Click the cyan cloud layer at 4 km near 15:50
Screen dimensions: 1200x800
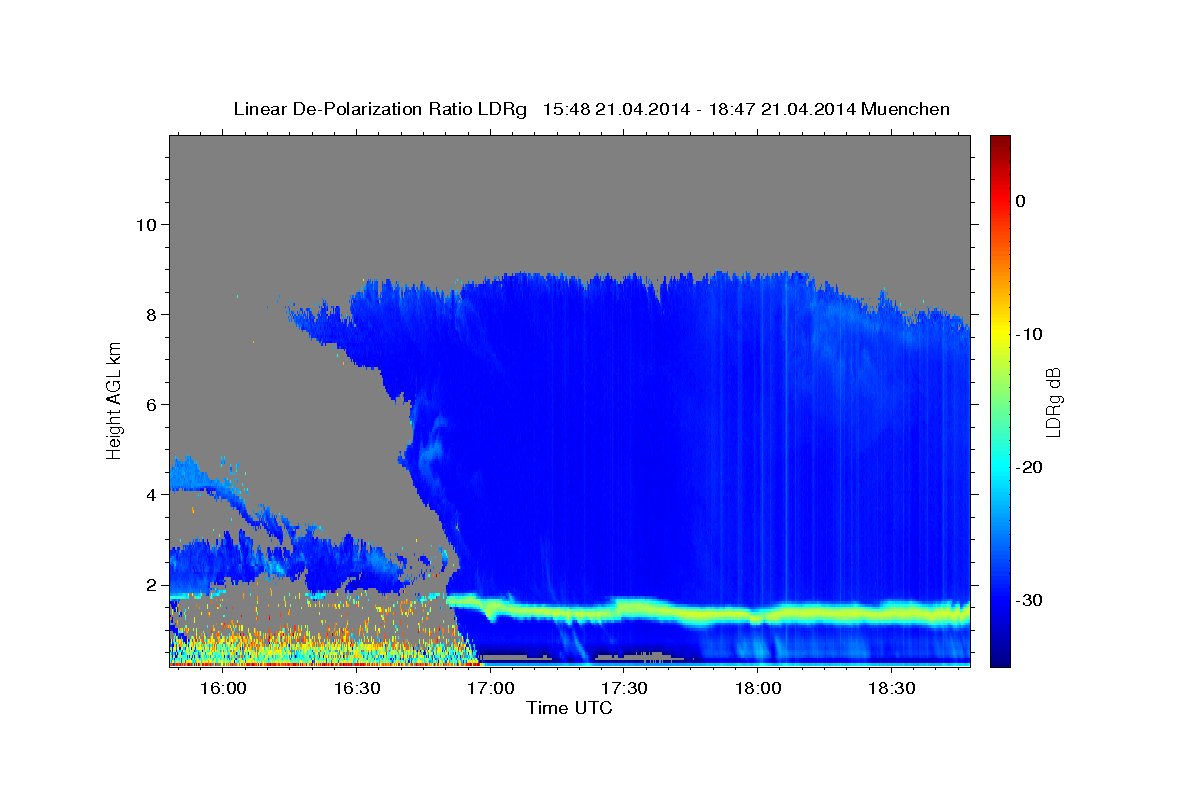pos(188,473)
